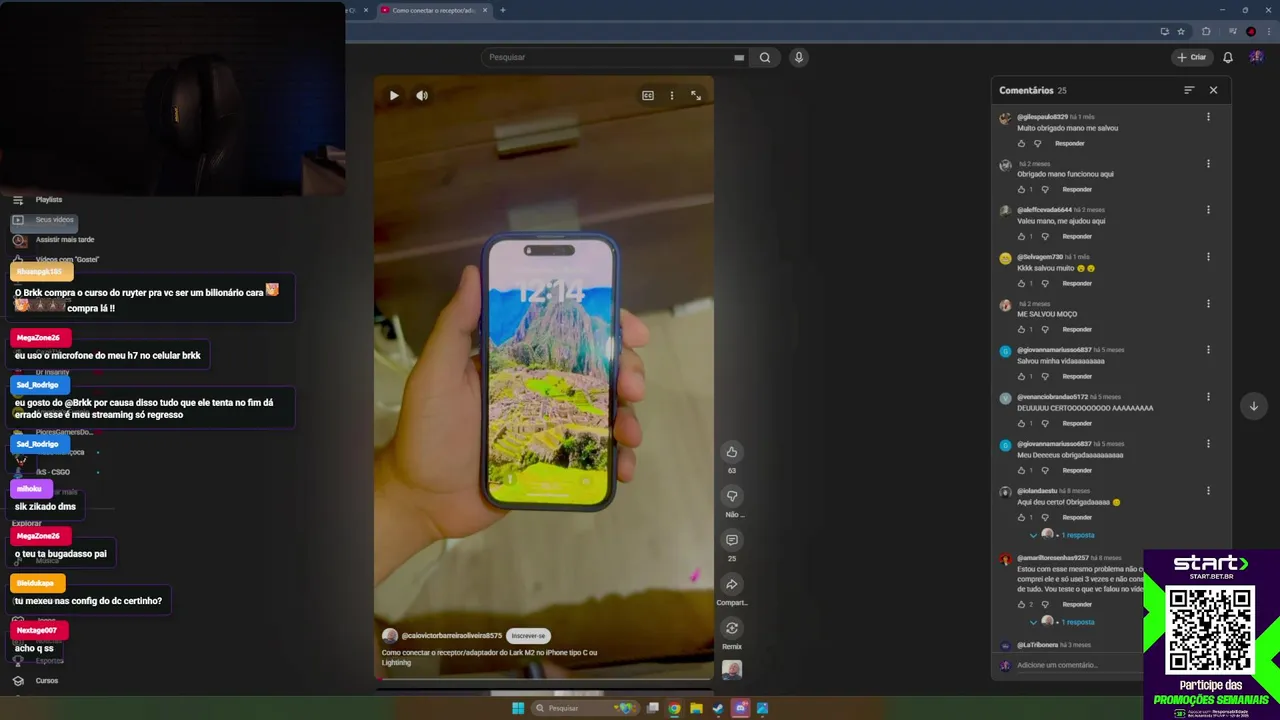Open Seus vídeos in YouTube sidebar
The width and height of the screenshot is (1280, 720).
54,220
